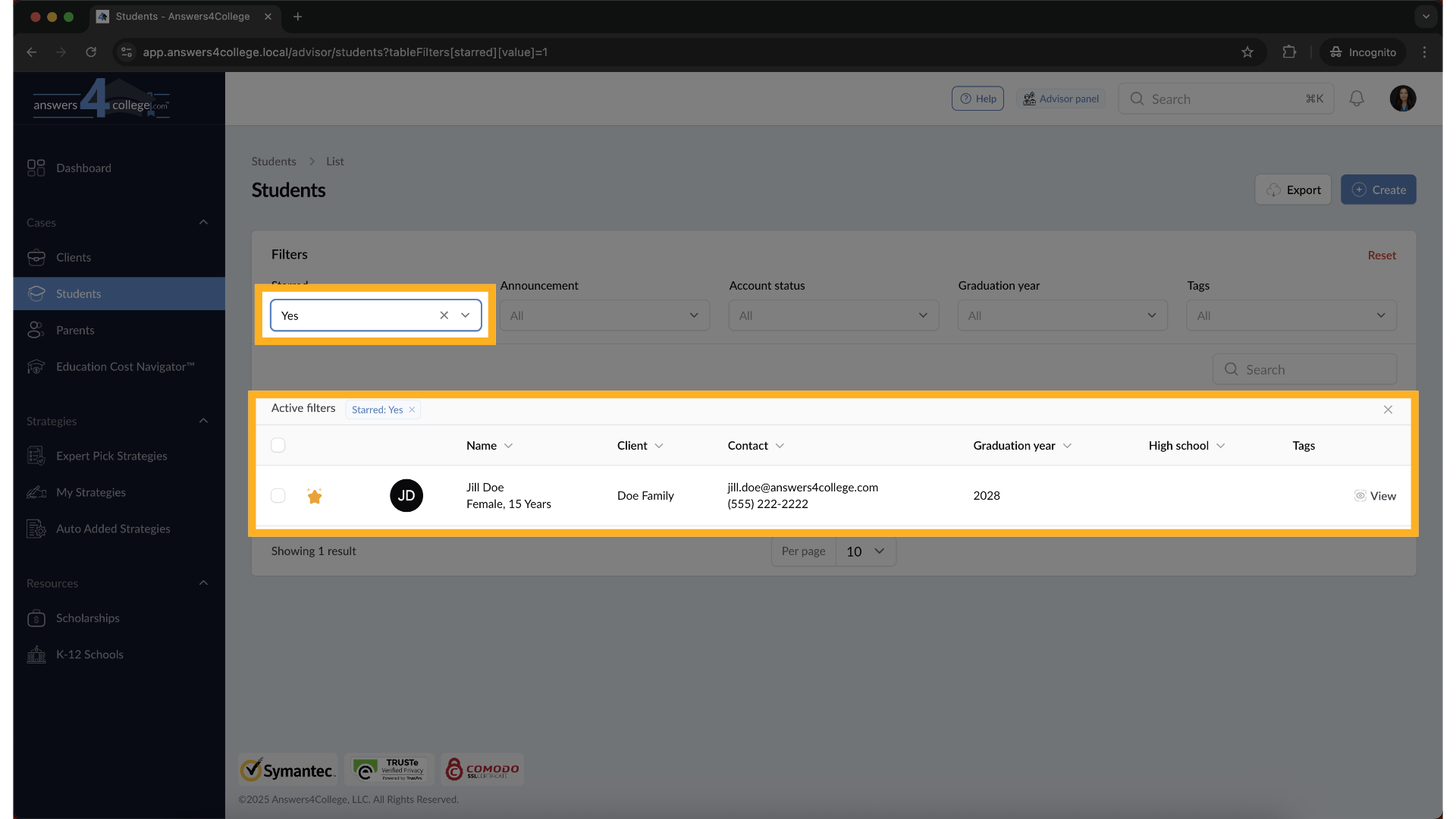Check the select-all checkbox in the table header

tap(278, 445)
